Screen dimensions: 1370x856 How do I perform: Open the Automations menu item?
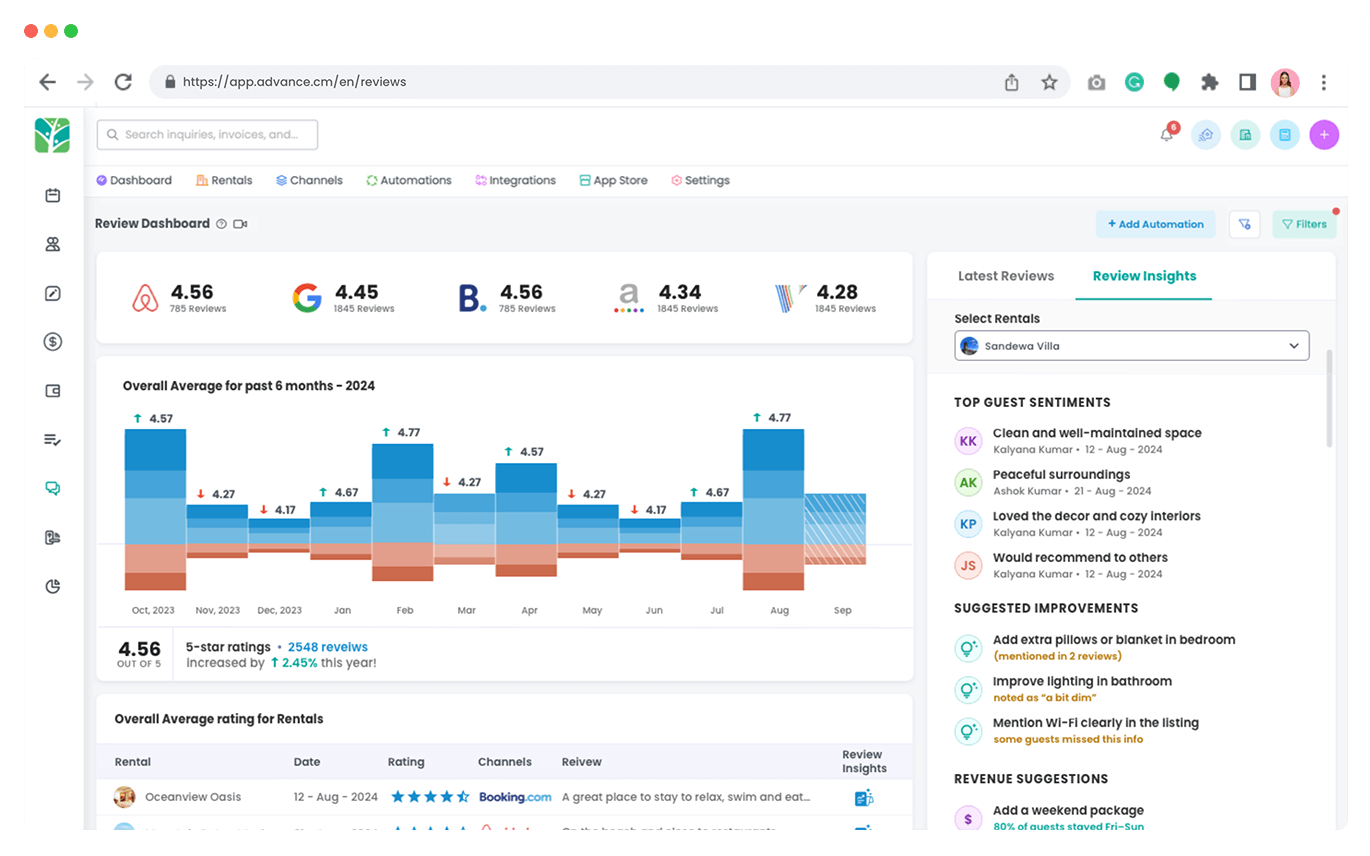[x=408, y=181]
